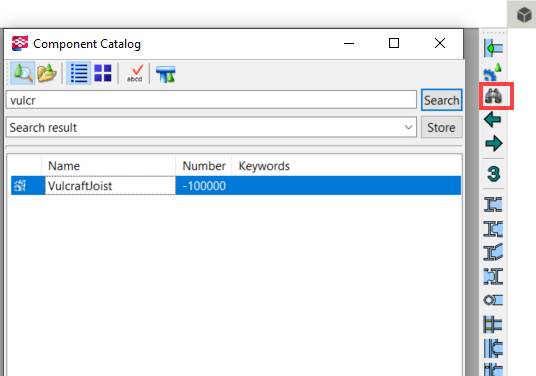Click the double-line plate connection icon
This screenshot has width=536, height=376.
tap(493, 324)
